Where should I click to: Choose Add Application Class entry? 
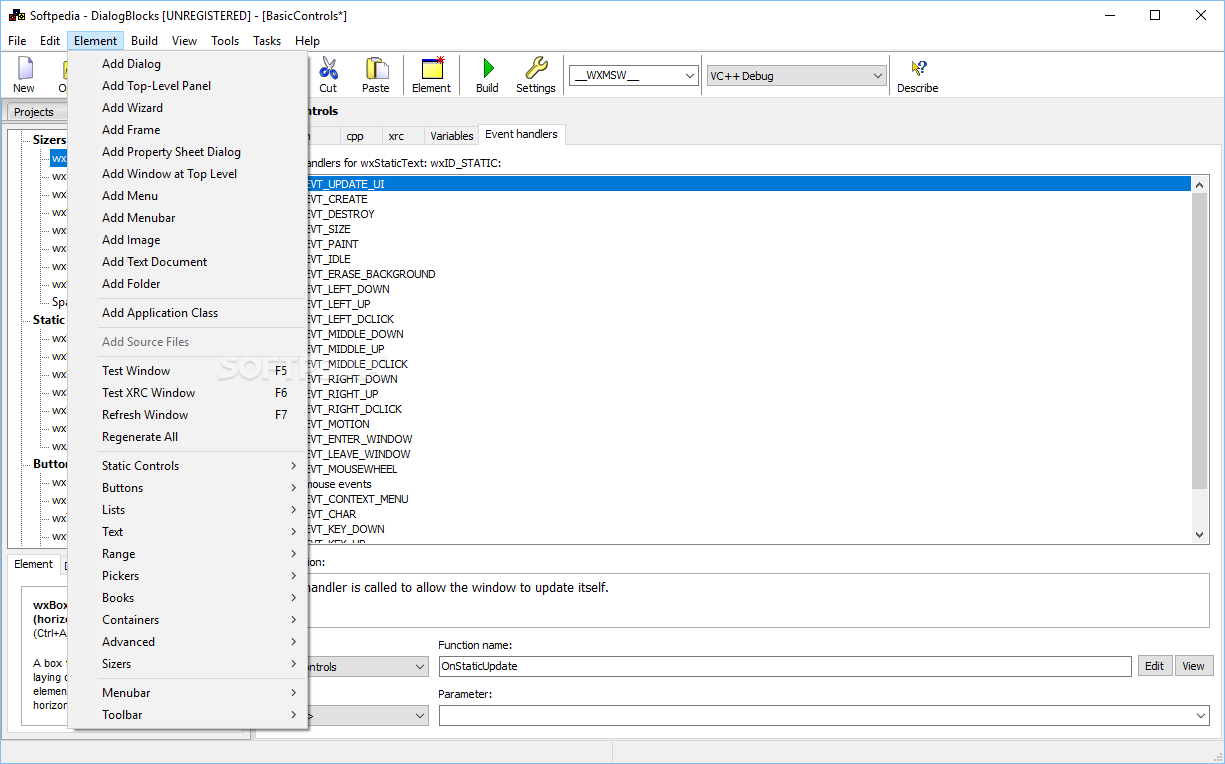pyautogui.click(x=188, y=313)
